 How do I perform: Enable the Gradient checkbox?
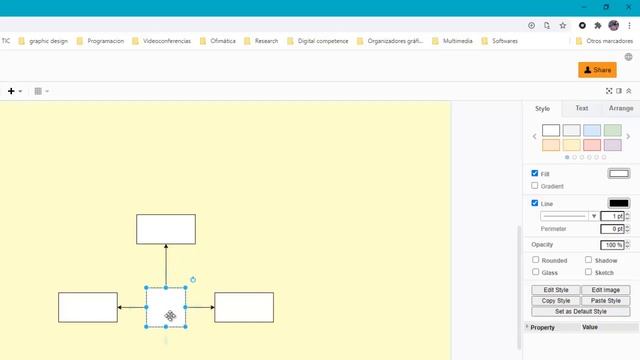pos(535,185)
